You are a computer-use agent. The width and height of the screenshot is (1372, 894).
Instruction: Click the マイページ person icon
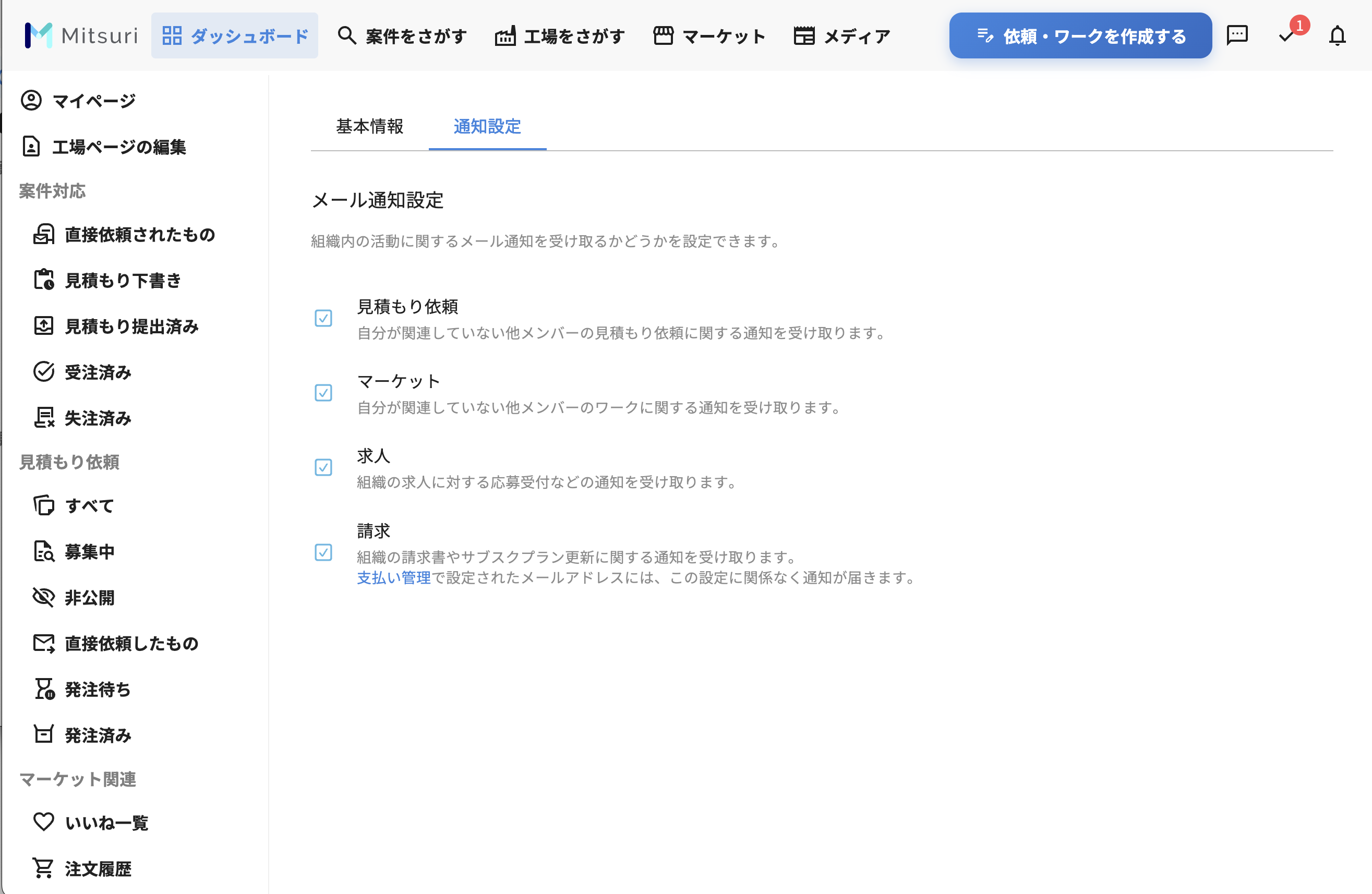(31, 100)
